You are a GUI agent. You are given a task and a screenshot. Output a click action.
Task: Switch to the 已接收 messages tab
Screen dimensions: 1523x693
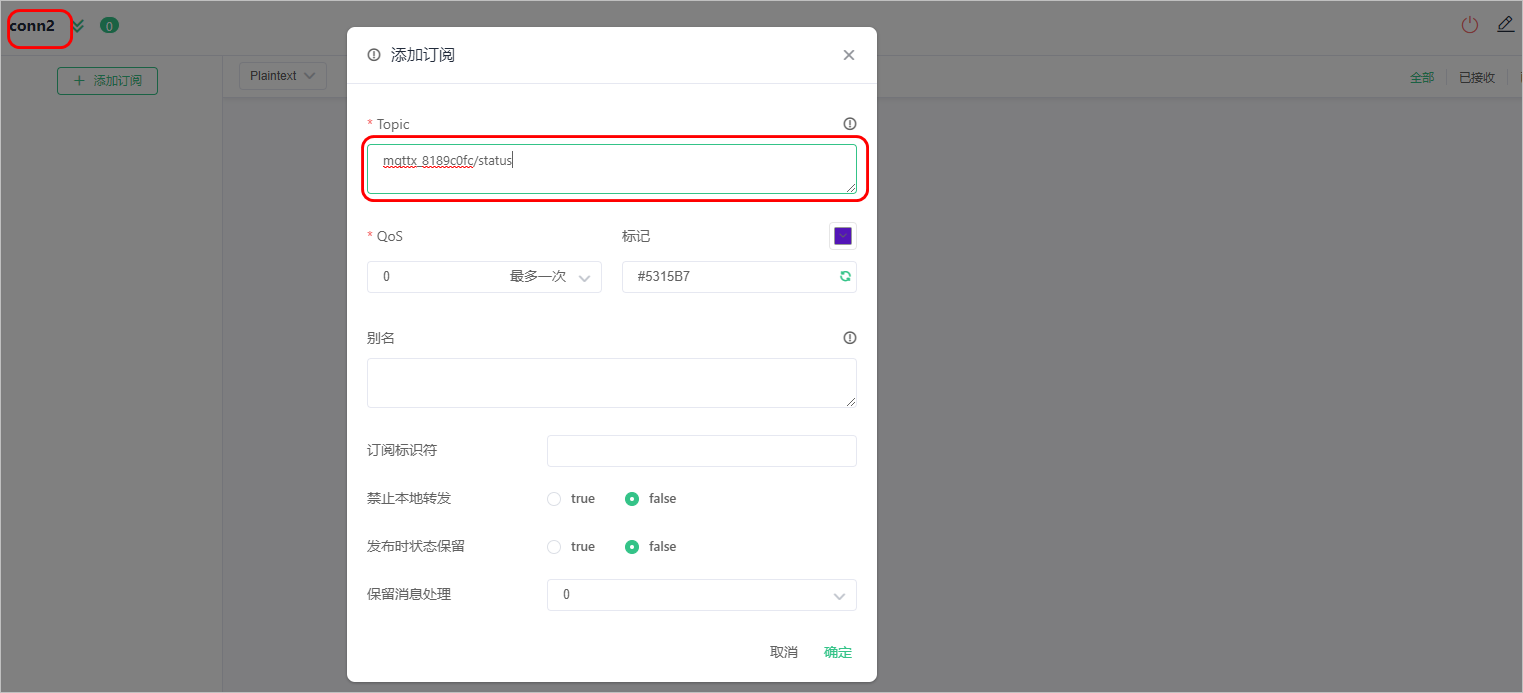point(1477,77)
